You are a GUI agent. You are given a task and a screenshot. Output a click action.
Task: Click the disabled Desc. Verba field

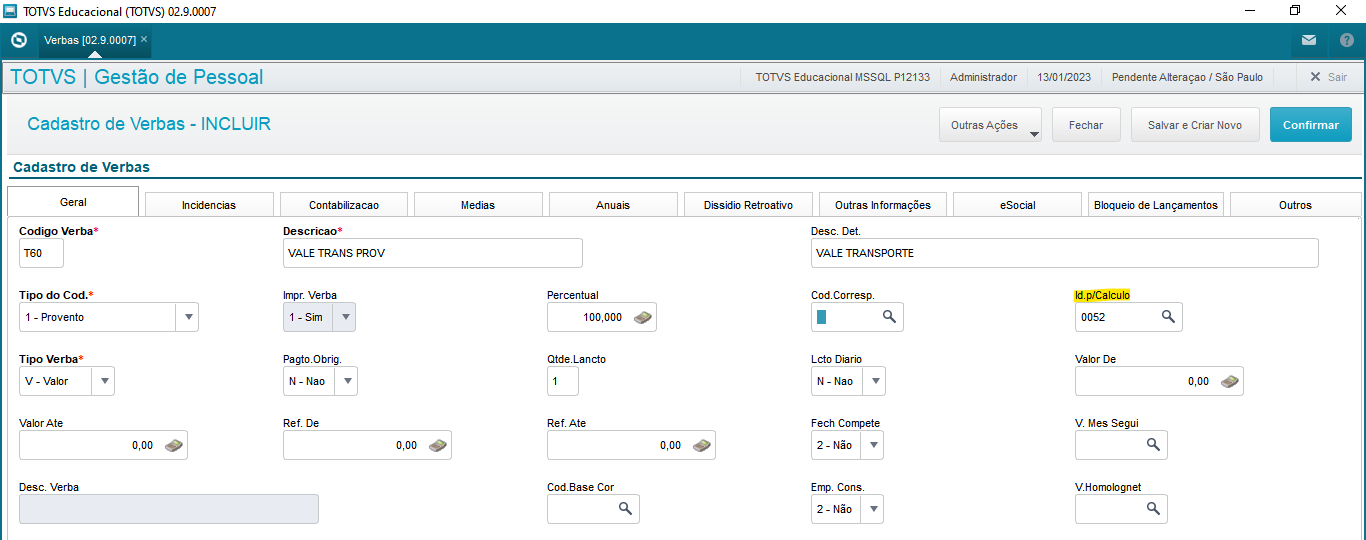[x=169, y=509]
